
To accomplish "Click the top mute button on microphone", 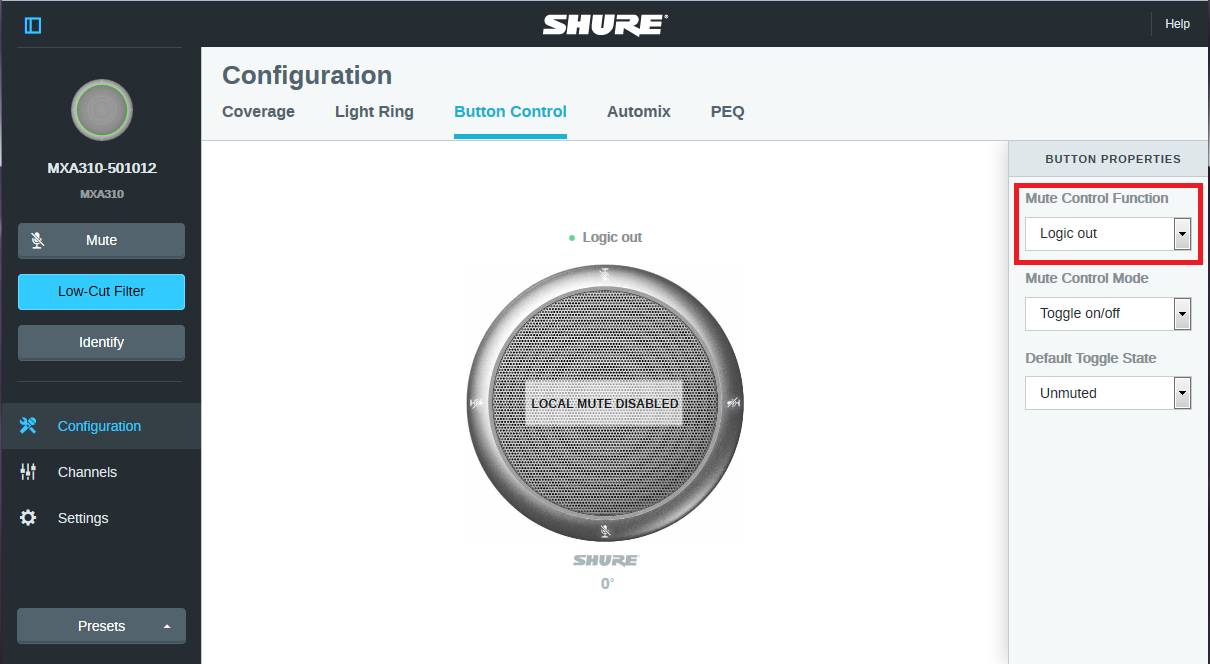I will tap(605, 273).
